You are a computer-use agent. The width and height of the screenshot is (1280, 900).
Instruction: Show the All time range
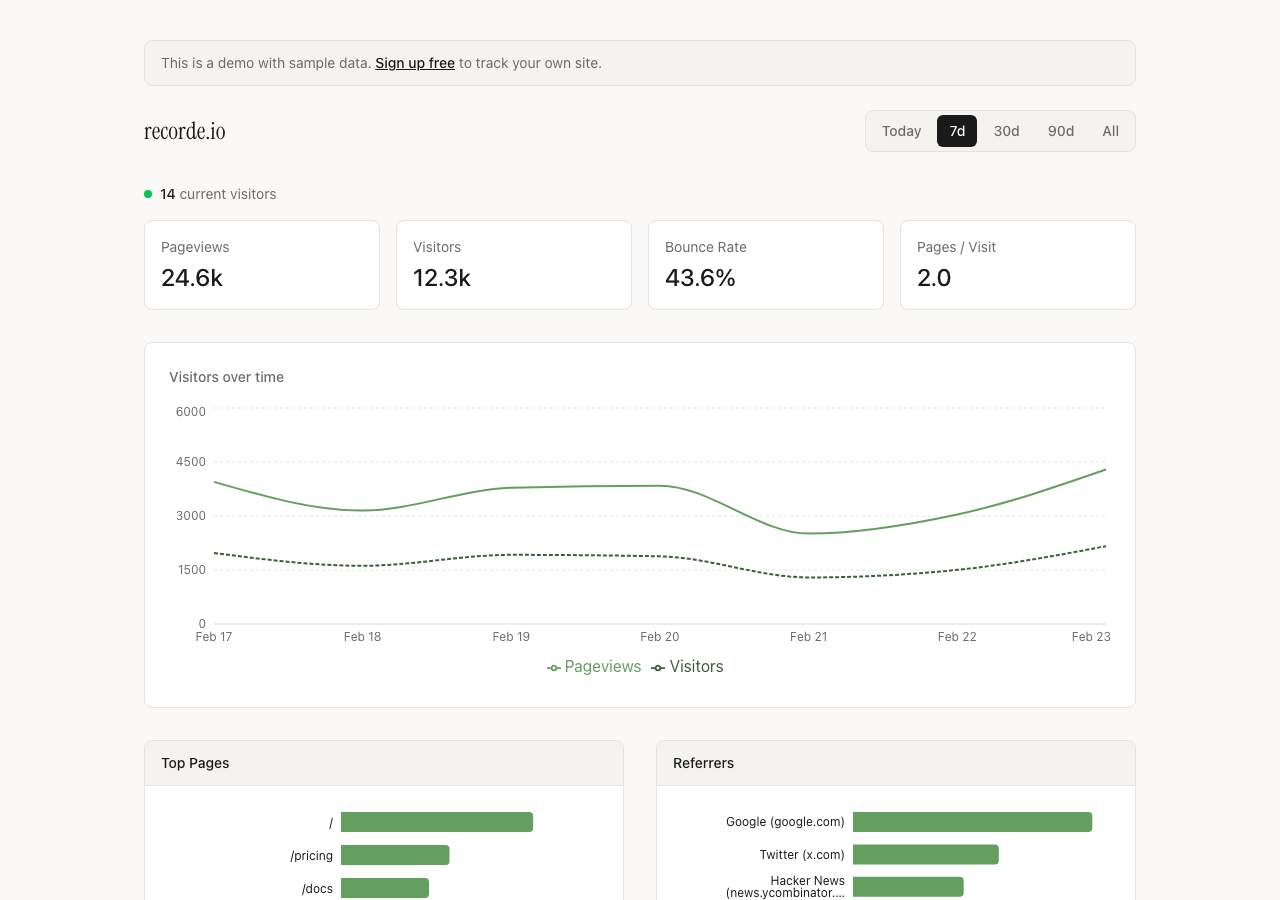coord(1110,131)
